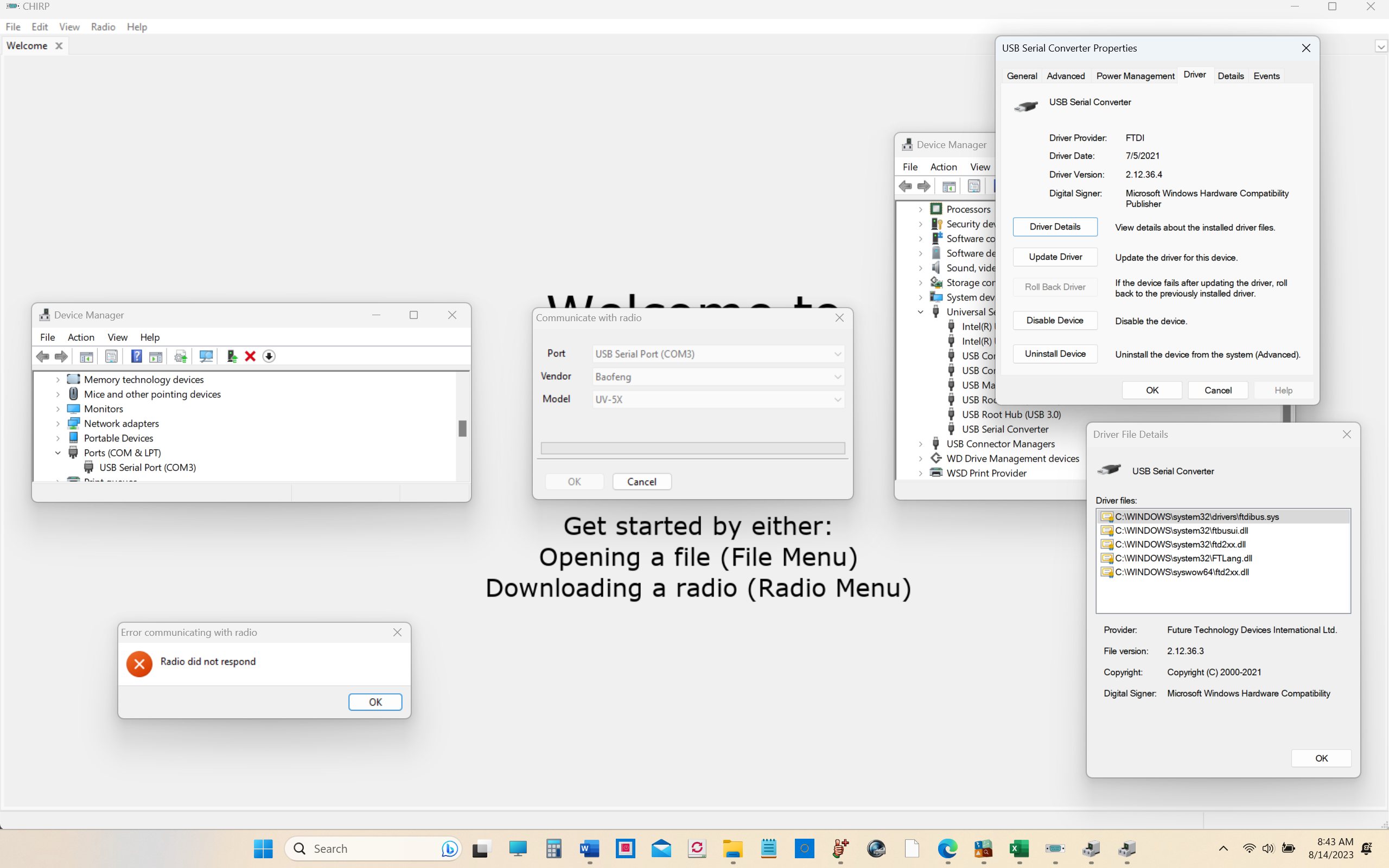Open Excel from the taskbar
This screenshot has height=868, width=1389.
click(x=1020, y=848)
